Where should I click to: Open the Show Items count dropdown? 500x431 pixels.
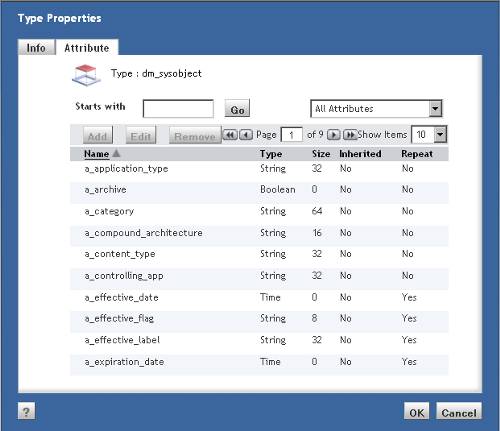point(440,135)
